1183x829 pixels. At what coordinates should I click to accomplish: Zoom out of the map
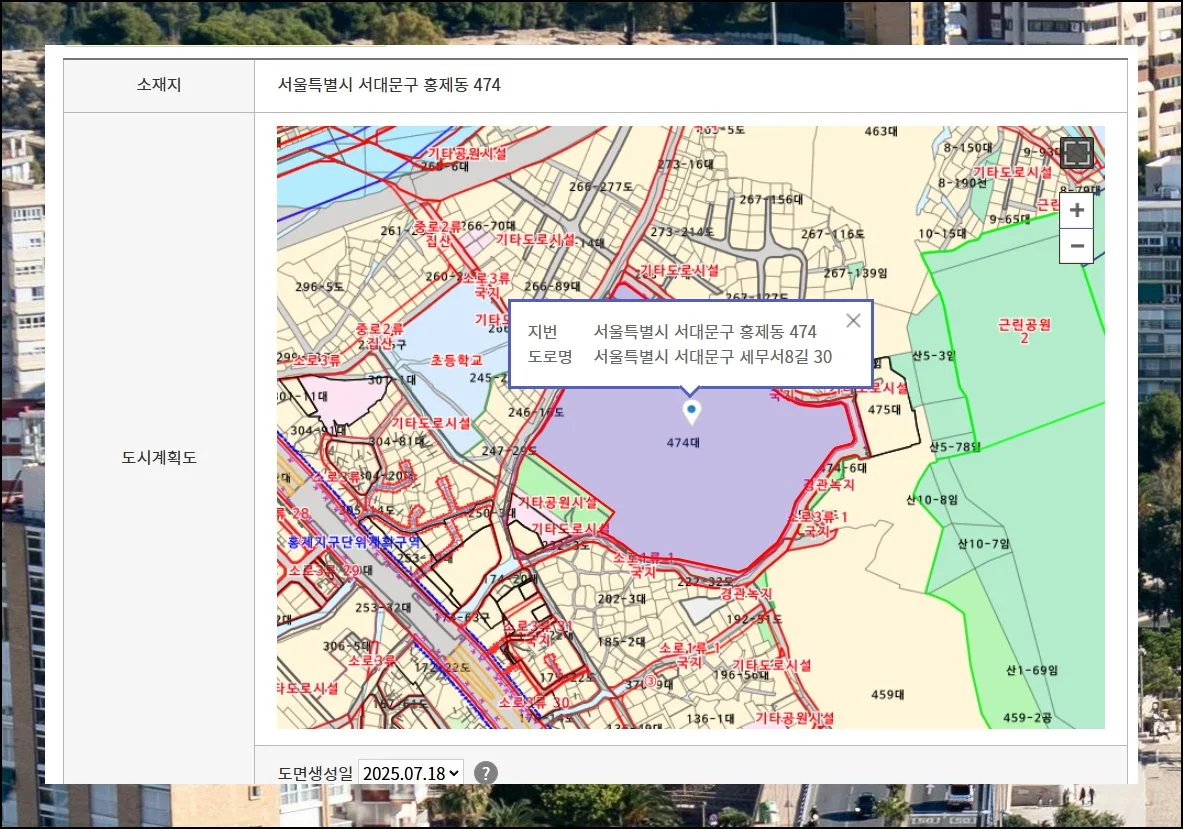click(1076, 245)
